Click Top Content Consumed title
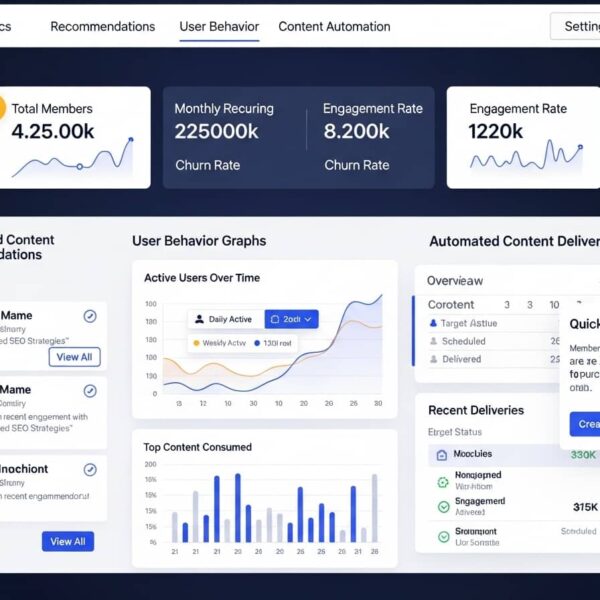 pyautogui.click(x=198, y=447)
